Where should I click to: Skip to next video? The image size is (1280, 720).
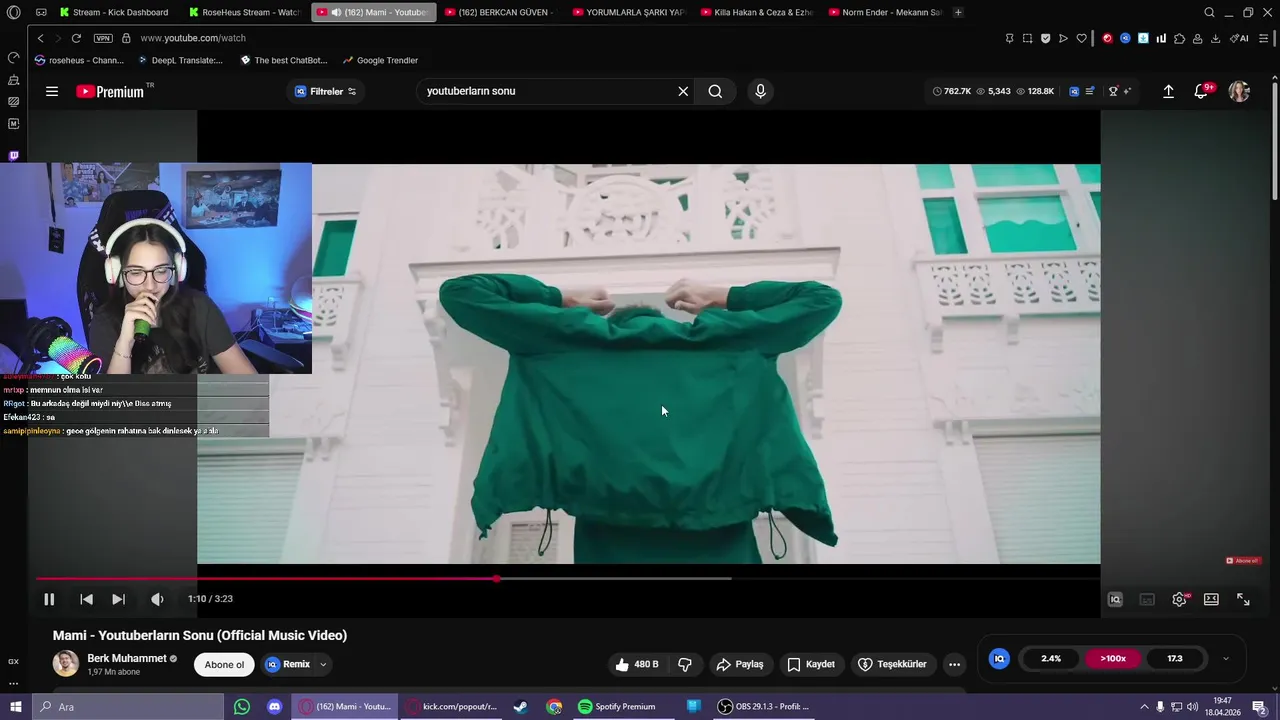[x=118, y=599]
